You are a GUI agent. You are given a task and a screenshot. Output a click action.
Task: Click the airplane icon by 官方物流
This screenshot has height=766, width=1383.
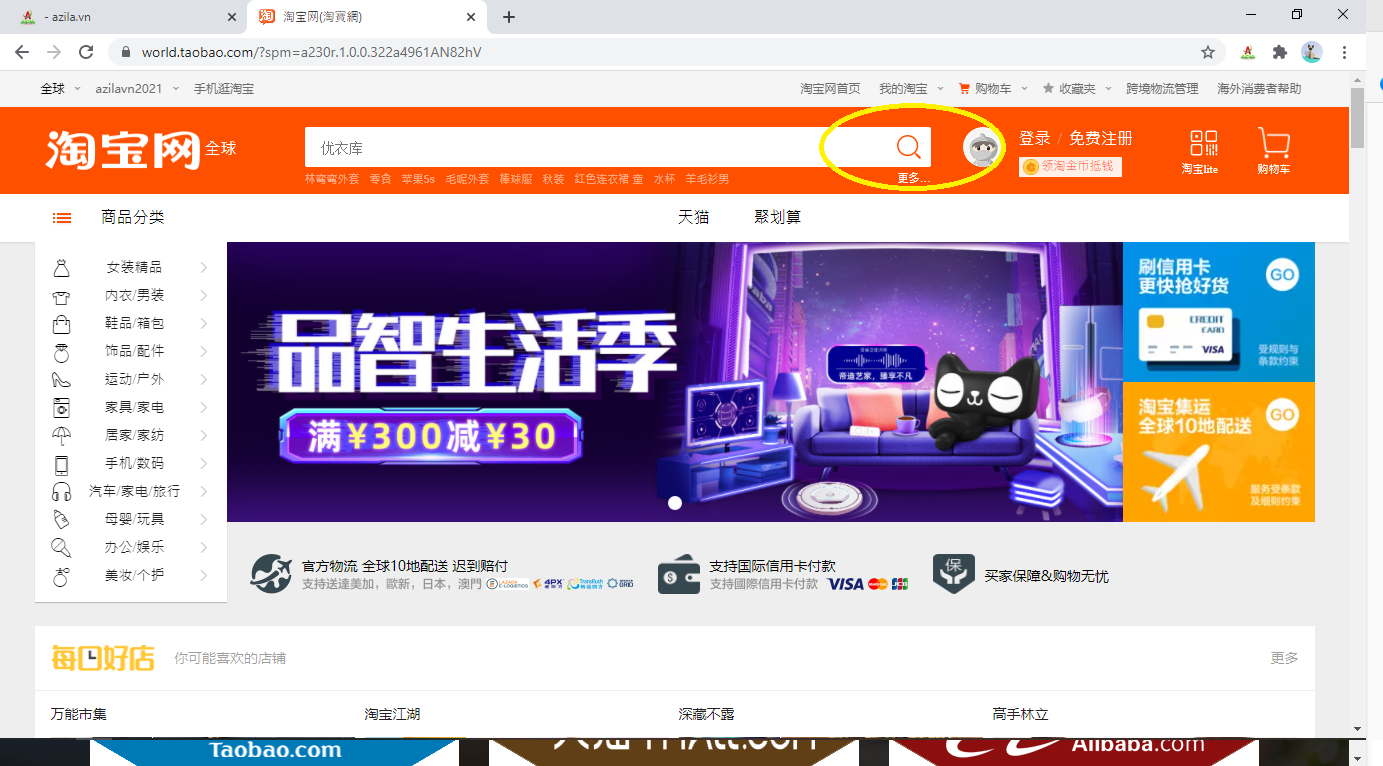pyautogui.click(x=271, y=574)
